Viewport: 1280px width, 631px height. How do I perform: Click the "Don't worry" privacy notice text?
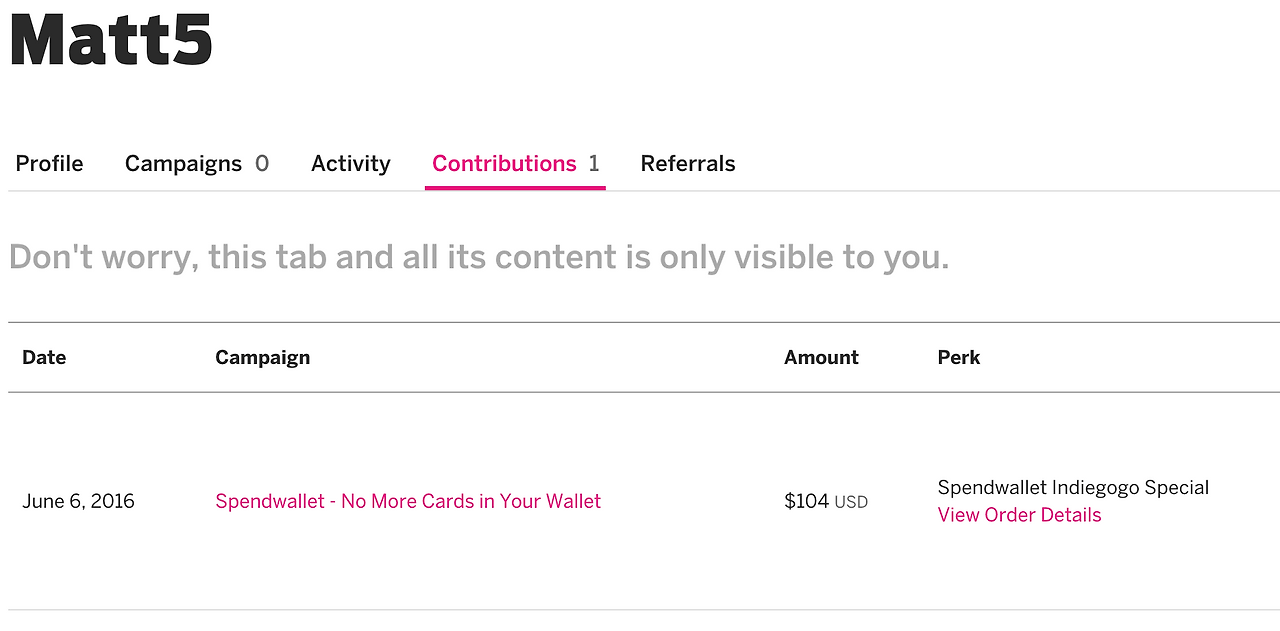[x=478, y=258]
